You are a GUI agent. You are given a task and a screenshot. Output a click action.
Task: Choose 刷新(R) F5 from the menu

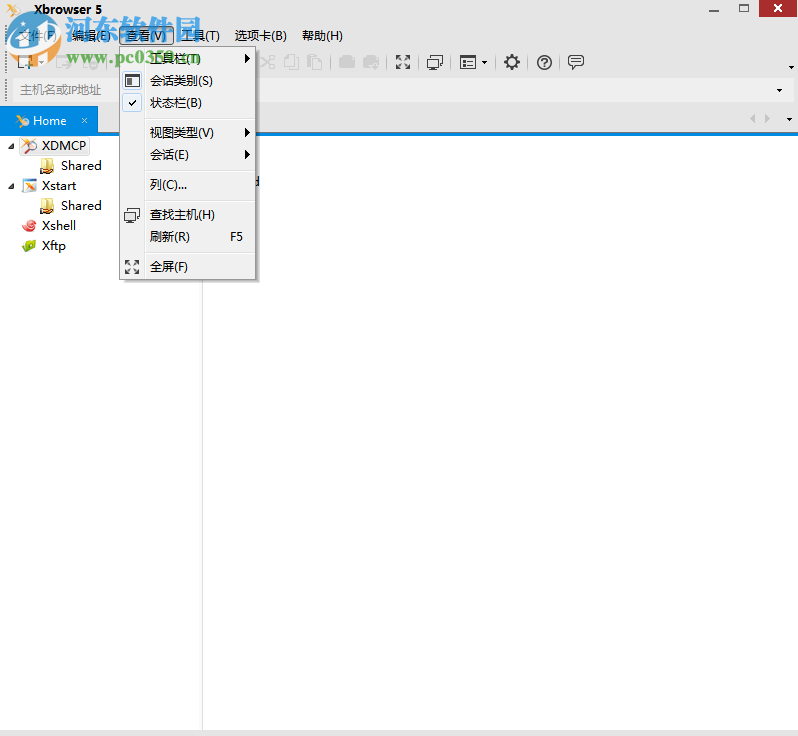188,237
